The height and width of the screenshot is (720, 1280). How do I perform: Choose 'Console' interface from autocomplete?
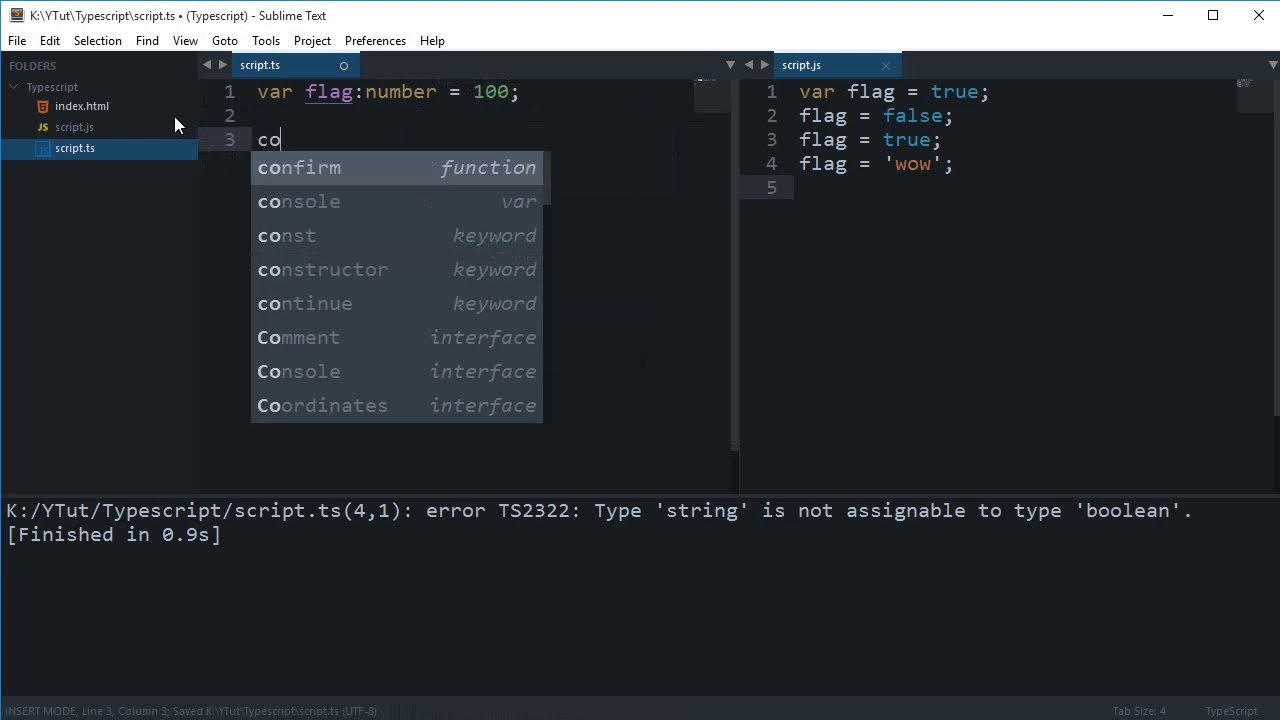397,372
